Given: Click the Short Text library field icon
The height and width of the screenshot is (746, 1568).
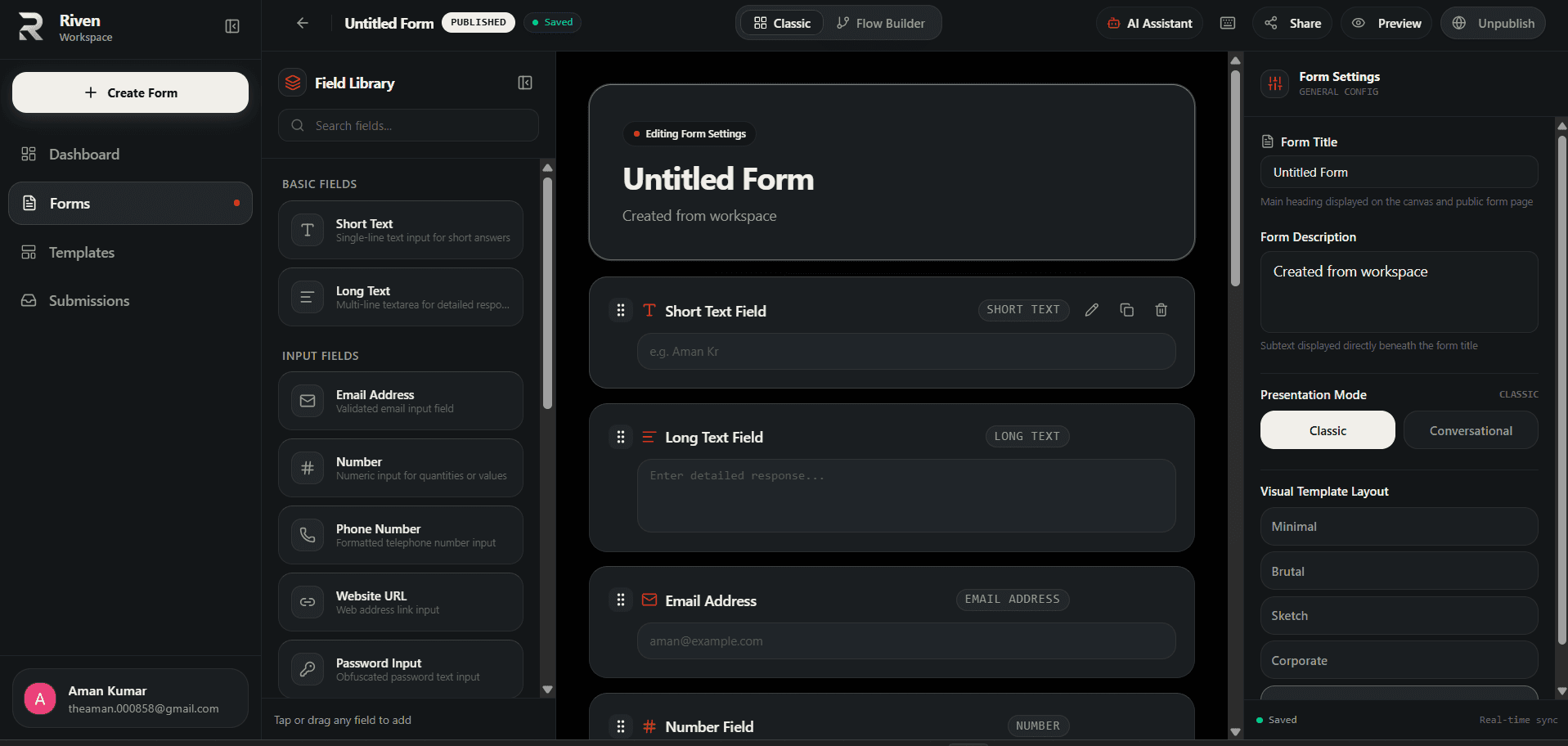Looking at the screenshot, I should click(308, 230).
